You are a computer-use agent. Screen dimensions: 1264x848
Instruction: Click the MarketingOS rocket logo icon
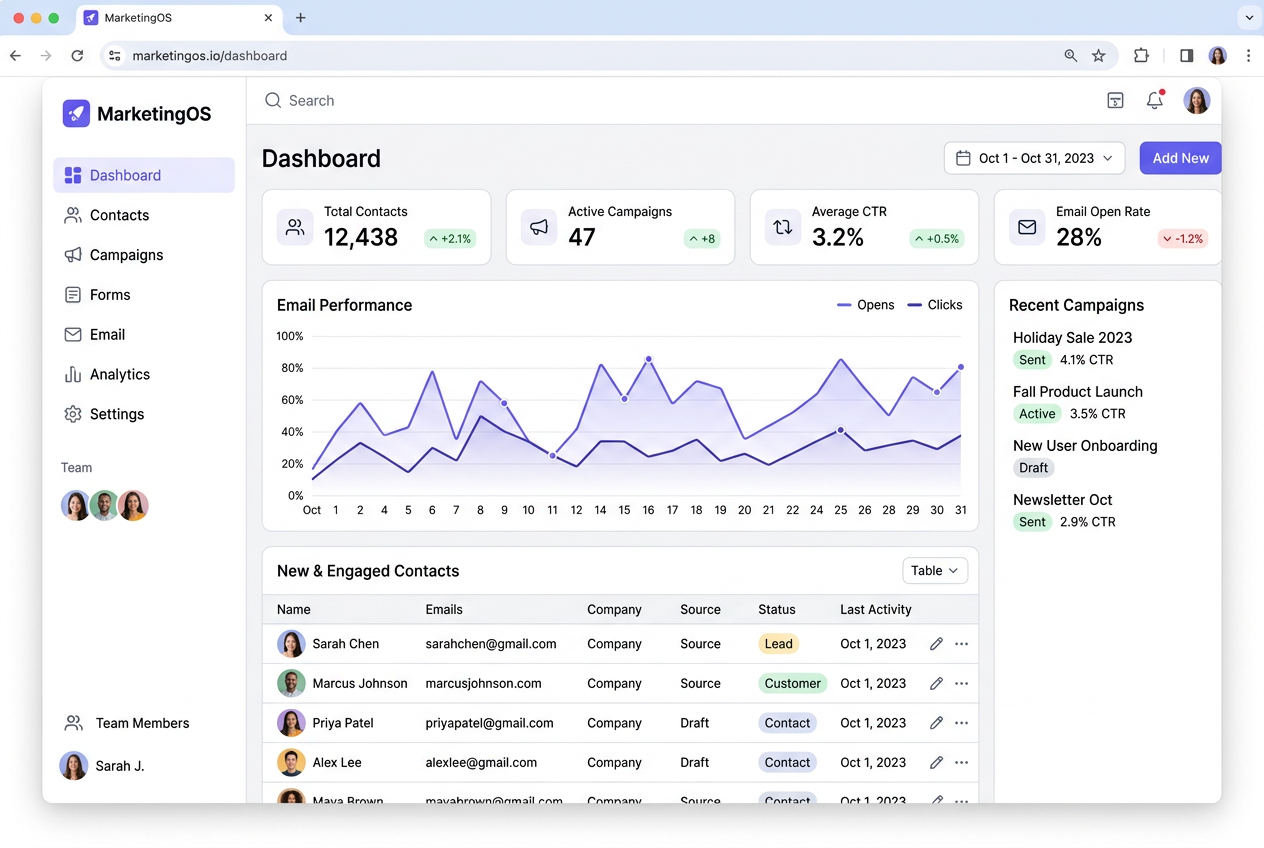click(x=76, y=113)
